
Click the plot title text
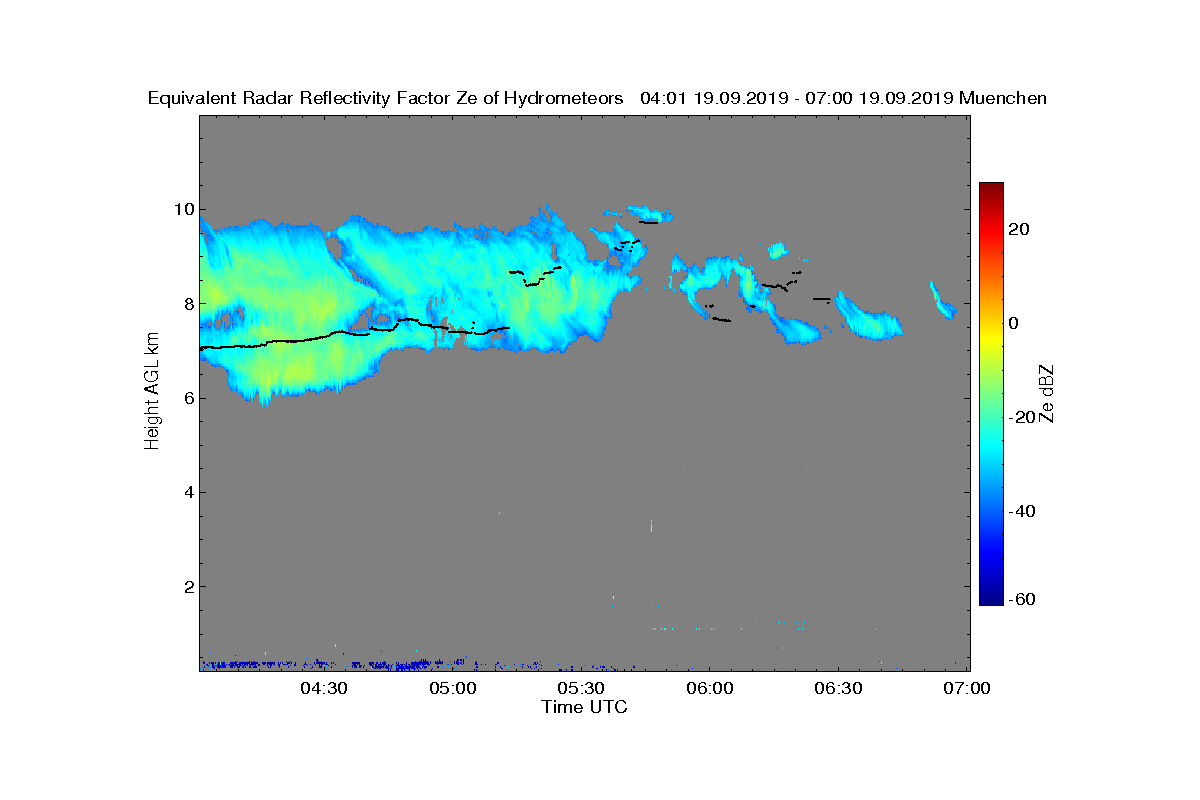click(x=598, y=98)
